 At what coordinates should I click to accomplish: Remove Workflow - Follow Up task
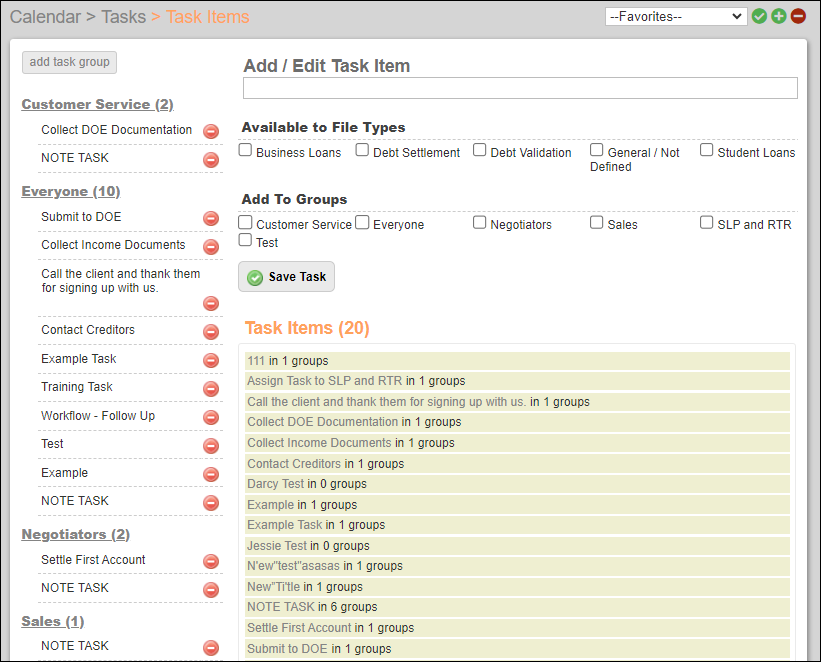click(x=211, y=417)
